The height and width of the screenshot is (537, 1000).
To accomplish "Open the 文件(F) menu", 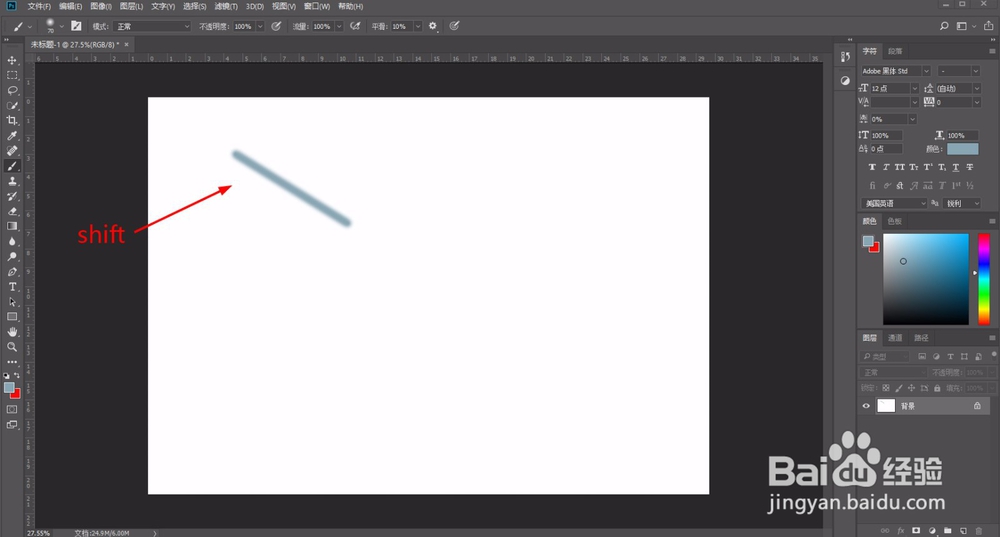I will point(39,6).
